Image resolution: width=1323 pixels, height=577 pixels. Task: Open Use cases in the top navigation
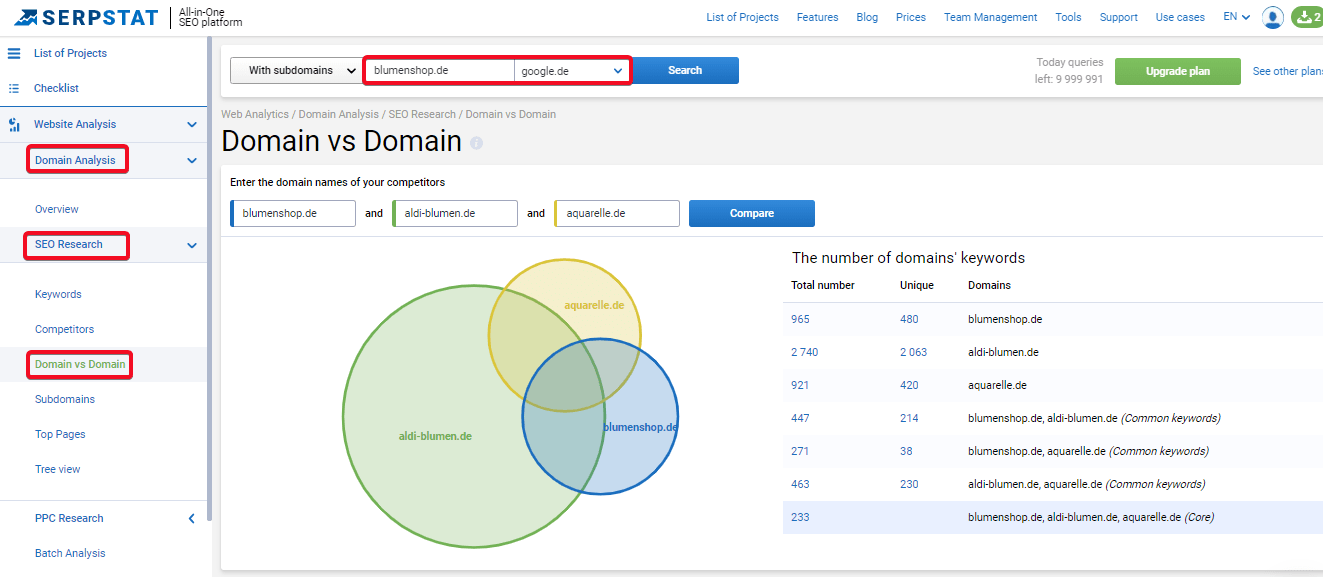[1180, 17]
